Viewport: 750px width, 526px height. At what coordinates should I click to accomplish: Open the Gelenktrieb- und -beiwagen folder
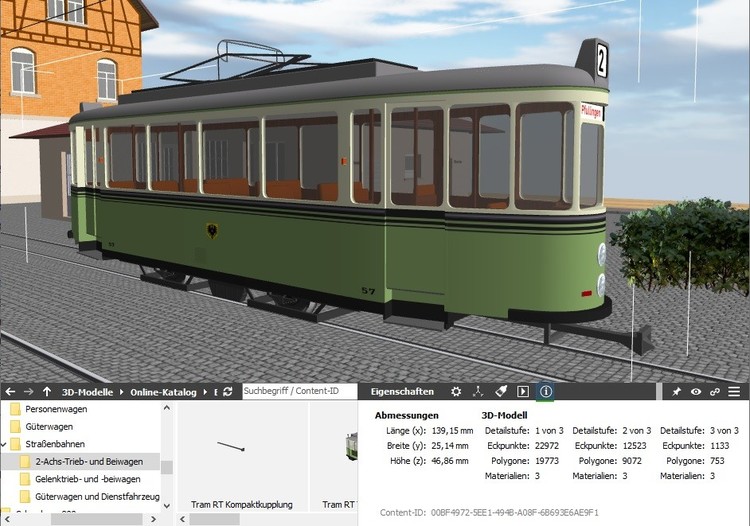(x=88, y=479)
